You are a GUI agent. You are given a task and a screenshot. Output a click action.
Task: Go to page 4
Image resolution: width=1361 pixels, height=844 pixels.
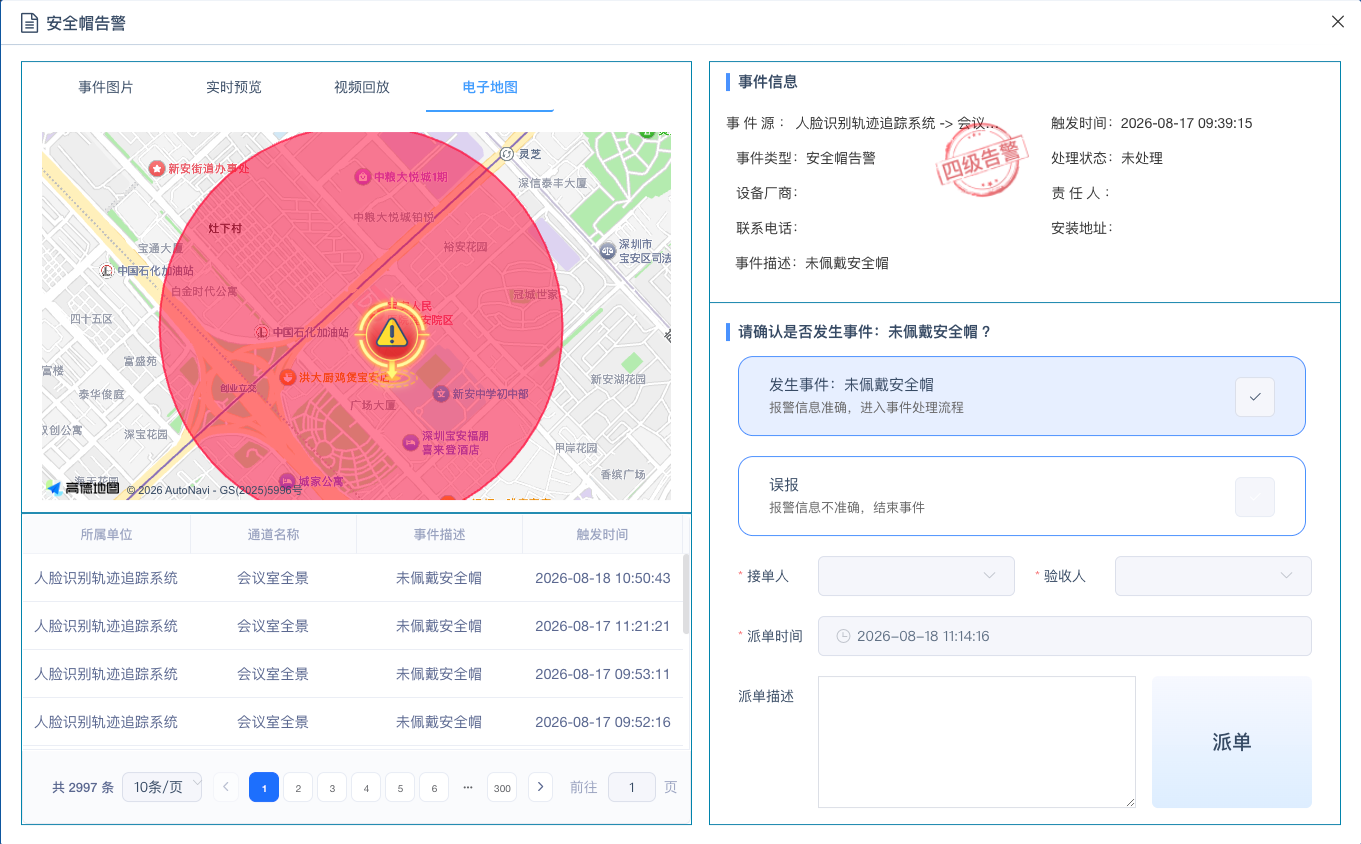point(366,787)
